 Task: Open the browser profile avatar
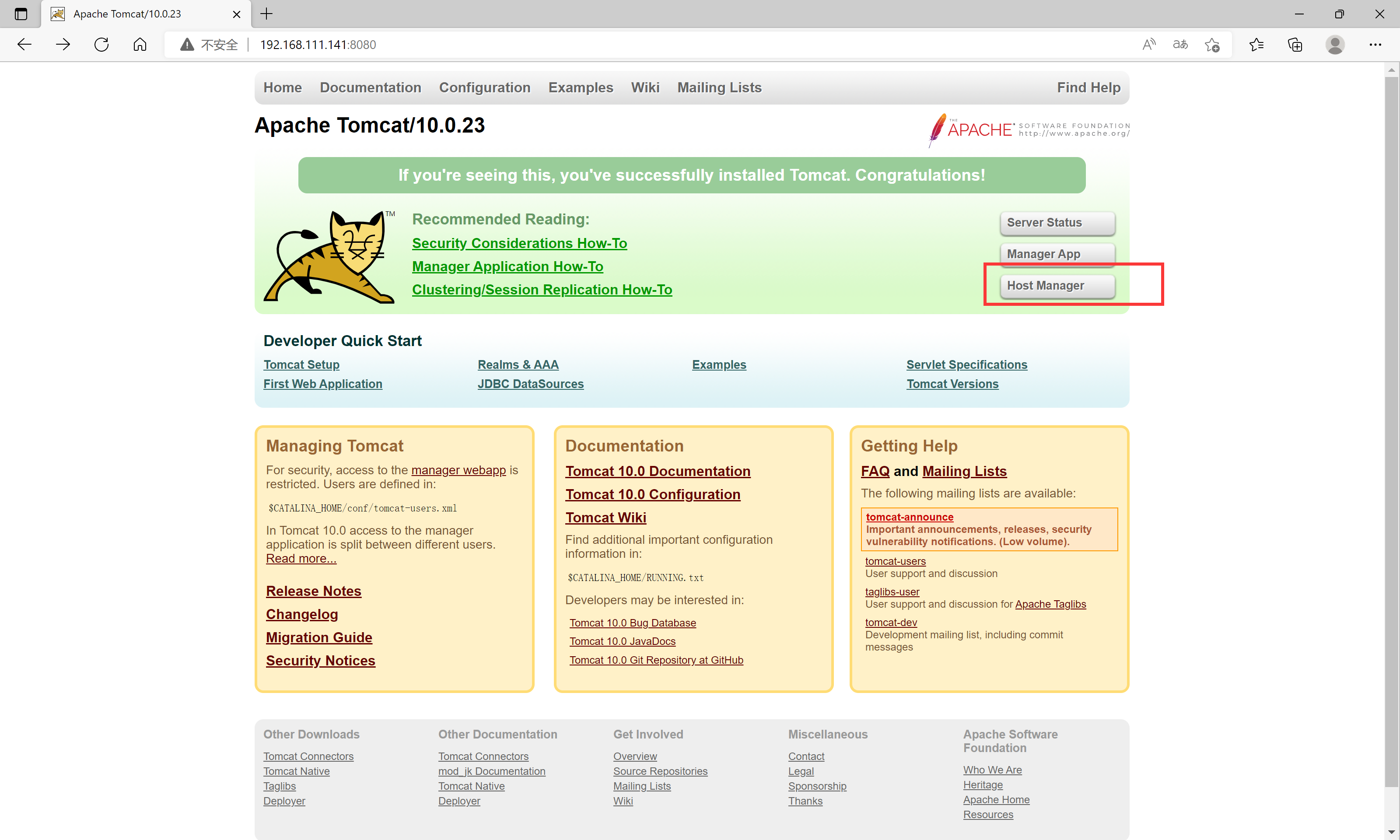coord(1335,45)
